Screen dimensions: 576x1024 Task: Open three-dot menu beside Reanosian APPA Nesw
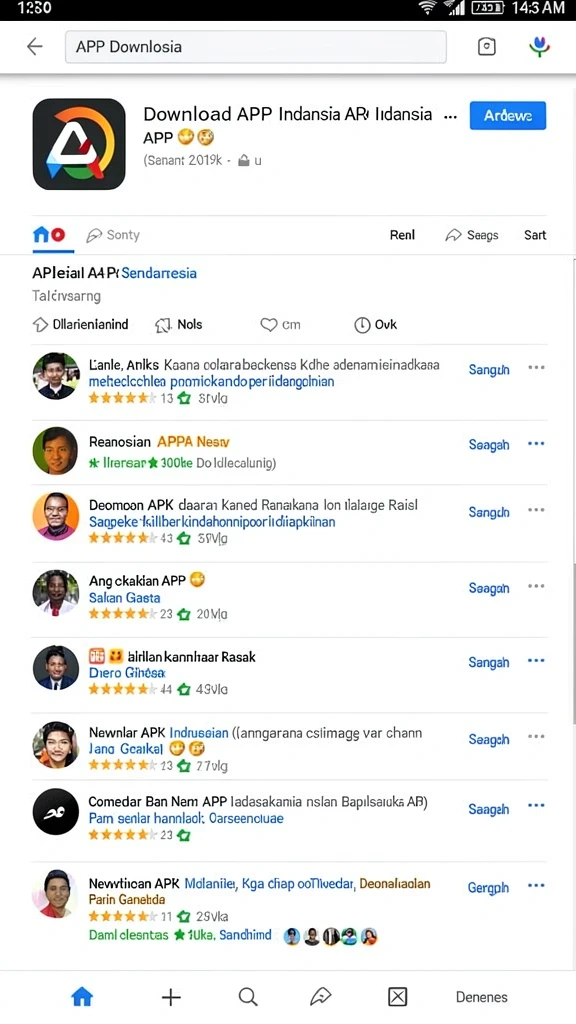pos(536,444)
